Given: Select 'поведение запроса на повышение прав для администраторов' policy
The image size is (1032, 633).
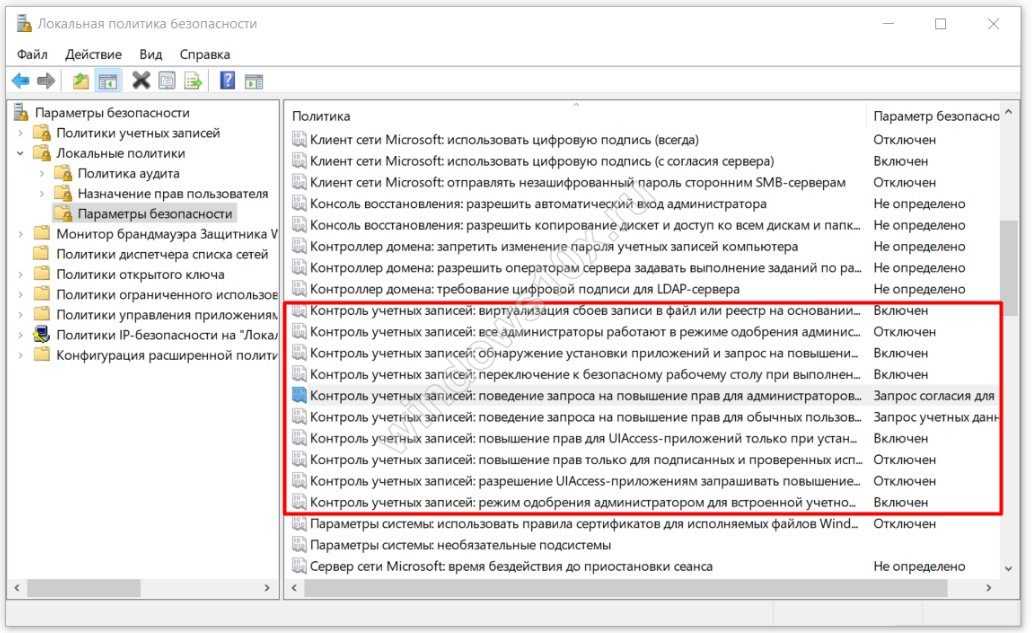Looking at the screenshot, I should tap(585, 395).
